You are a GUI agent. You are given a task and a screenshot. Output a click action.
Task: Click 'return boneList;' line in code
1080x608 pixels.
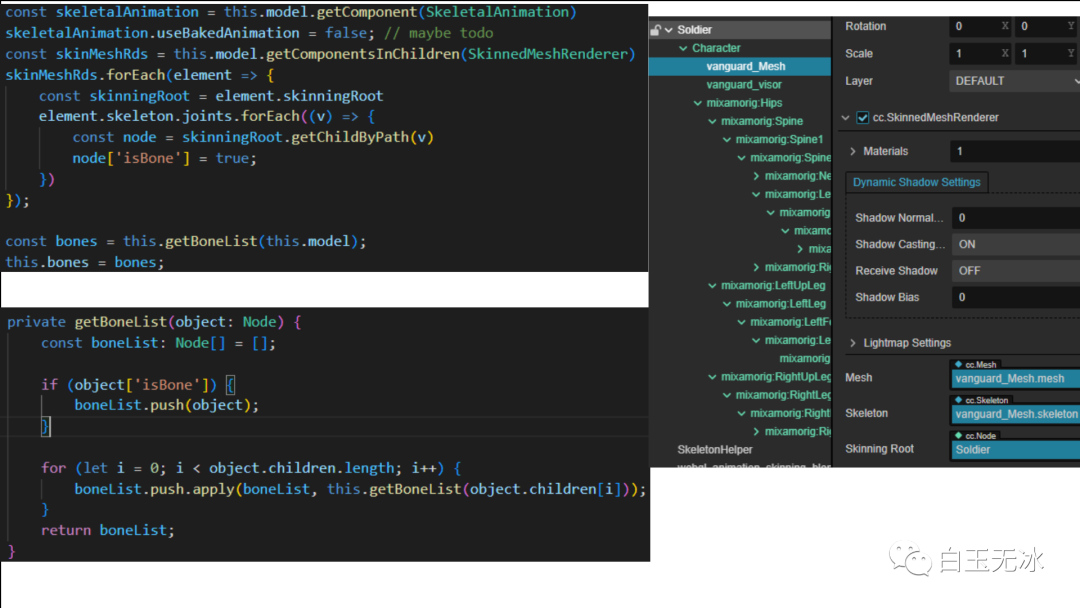(x=107, y=530)
